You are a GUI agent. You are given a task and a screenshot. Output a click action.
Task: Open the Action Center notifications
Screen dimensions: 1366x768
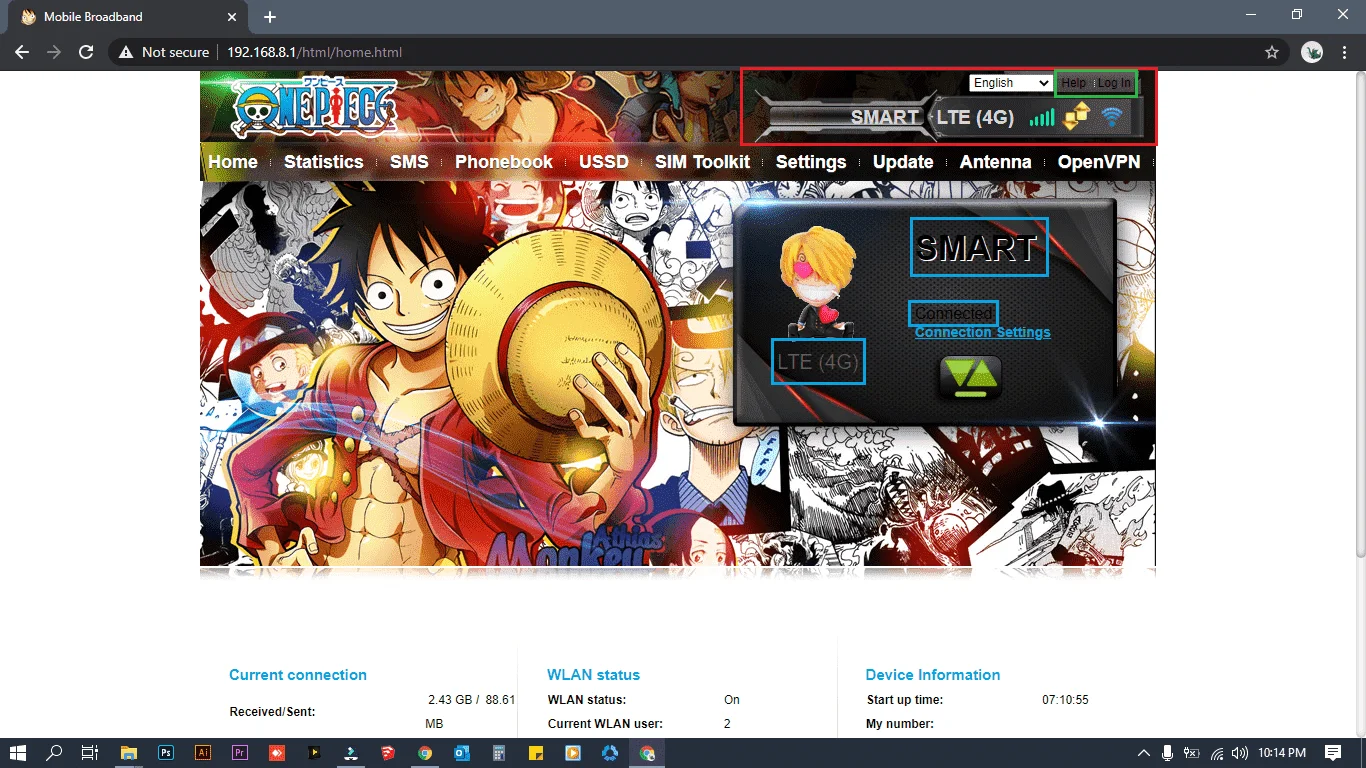click(1333, 753)
